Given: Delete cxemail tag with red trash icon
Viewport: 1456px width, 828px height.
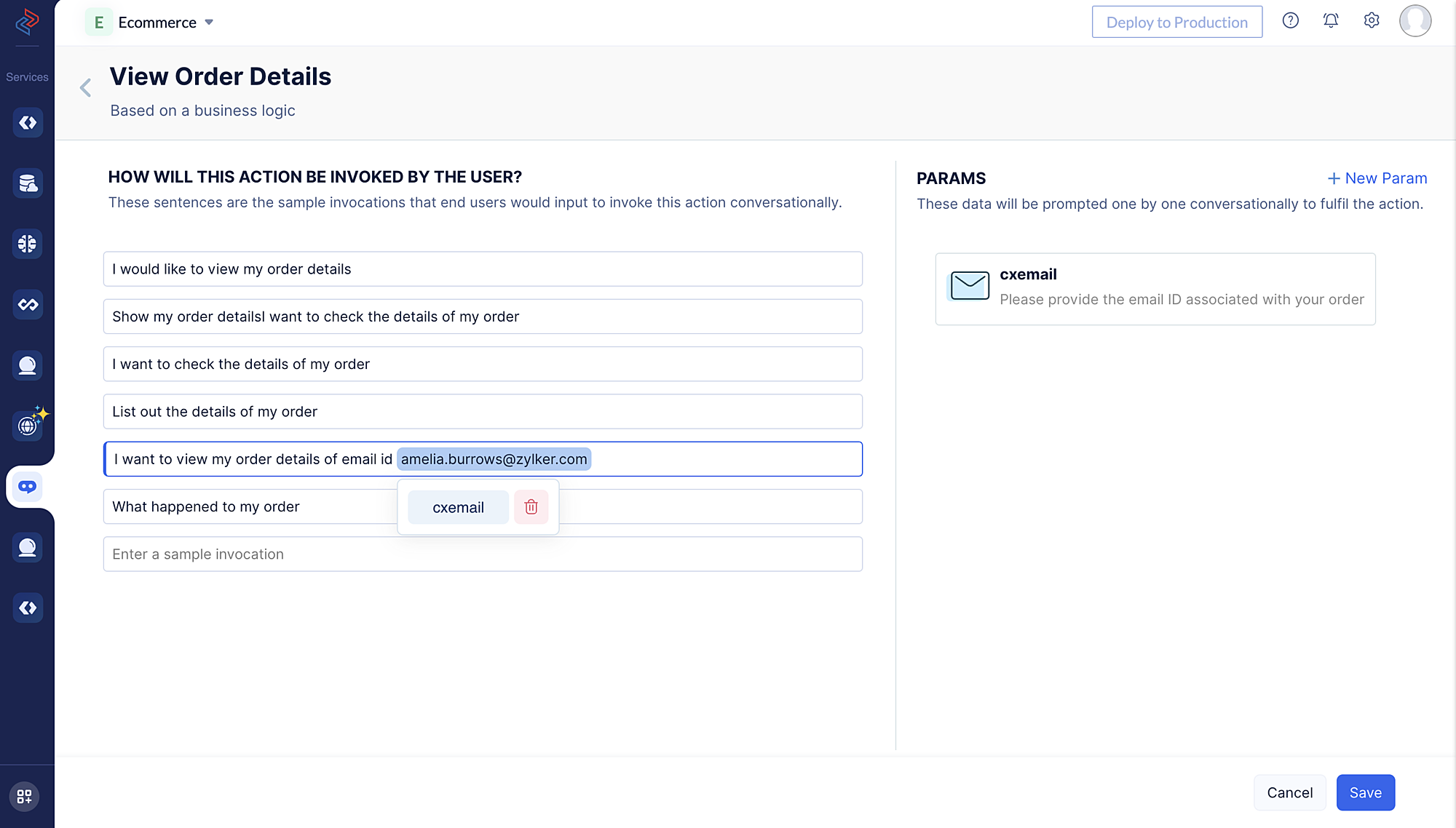Looking at the screenshot, I should point(531,507).
